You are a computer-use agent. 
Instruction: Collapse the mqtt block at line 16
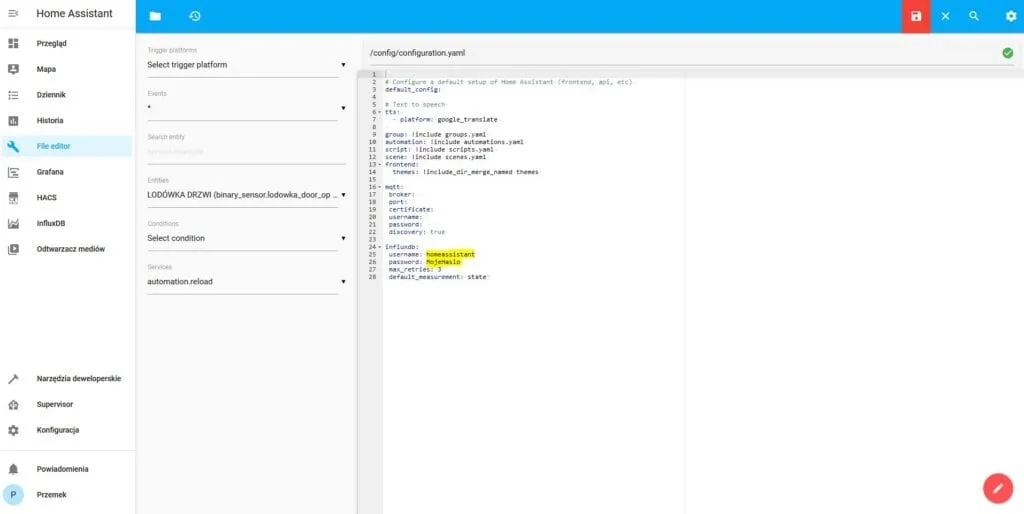pyautogui.click(x=379, y=187)
